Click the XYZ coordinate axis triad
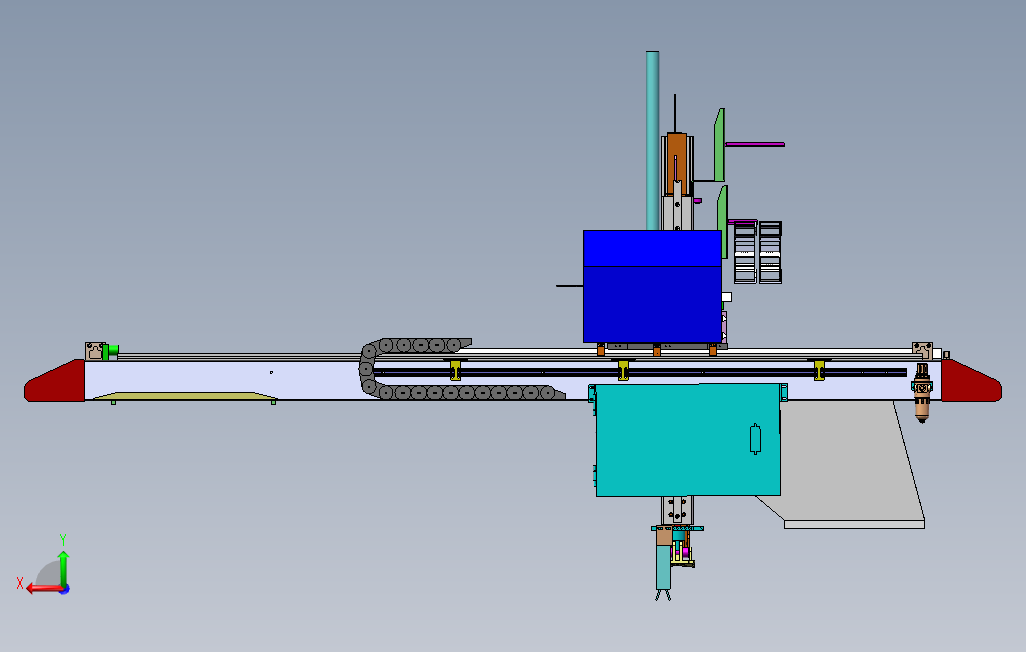This screenshot has height=652, width=1026. [x=44, y=566]
